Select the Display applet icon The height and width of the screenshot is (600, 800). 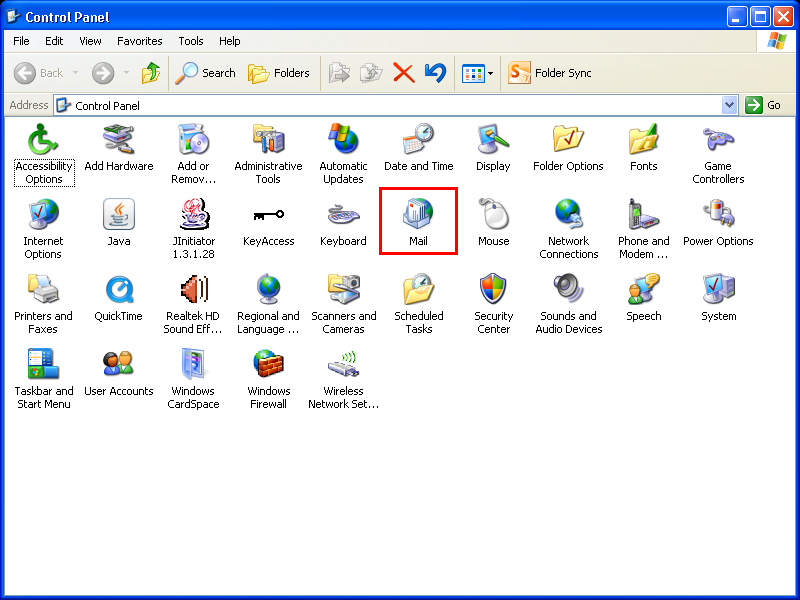click(x=493, y=148)
